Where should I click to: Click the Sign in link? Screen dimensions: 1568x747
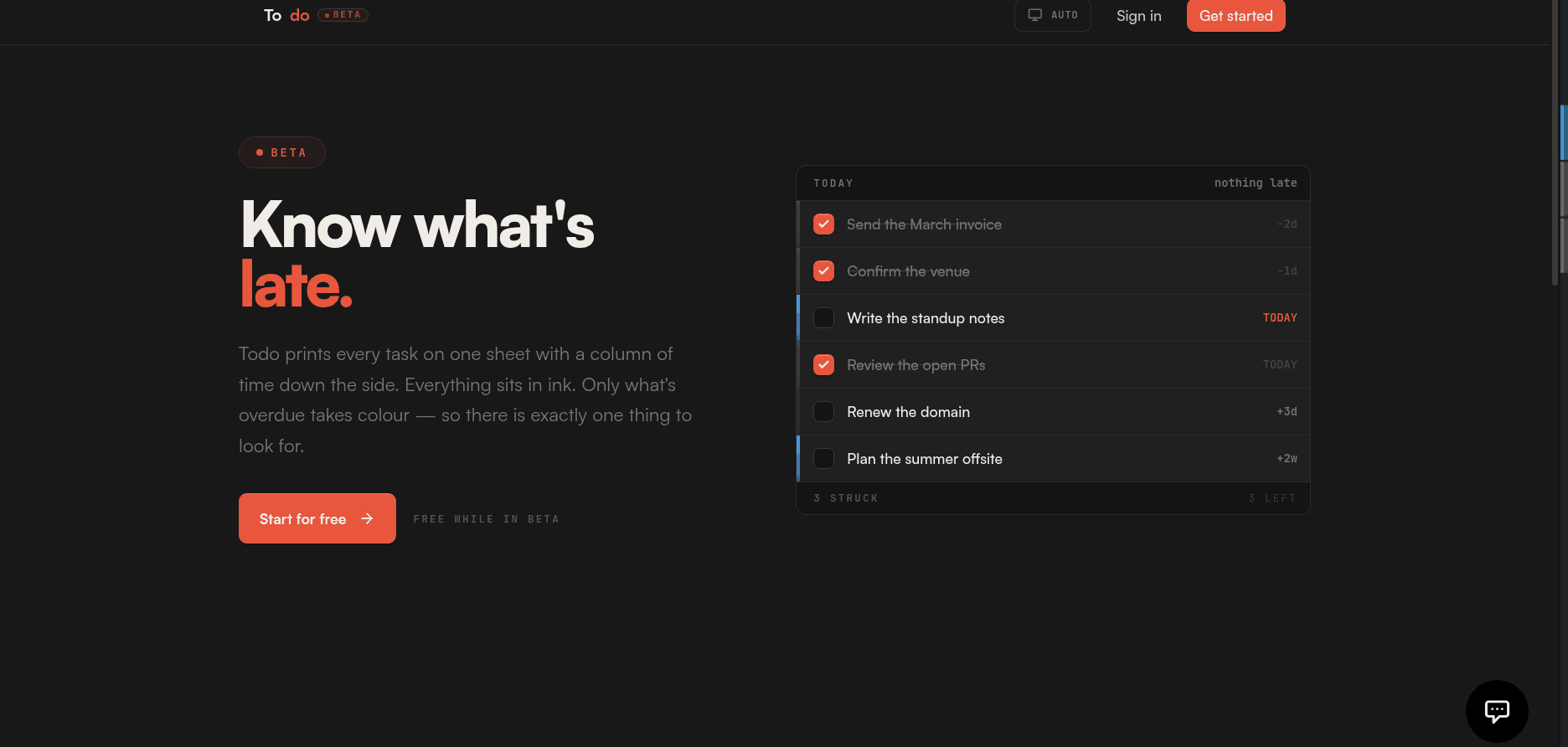pos(1139,16)
